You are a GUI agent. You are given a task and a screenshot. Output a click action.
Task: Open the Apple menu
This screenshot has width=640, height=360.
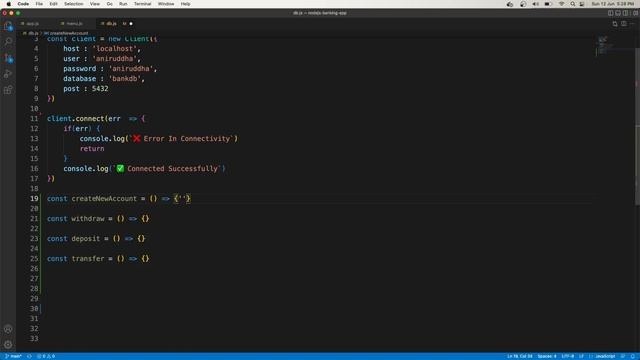tap(9, 4)
